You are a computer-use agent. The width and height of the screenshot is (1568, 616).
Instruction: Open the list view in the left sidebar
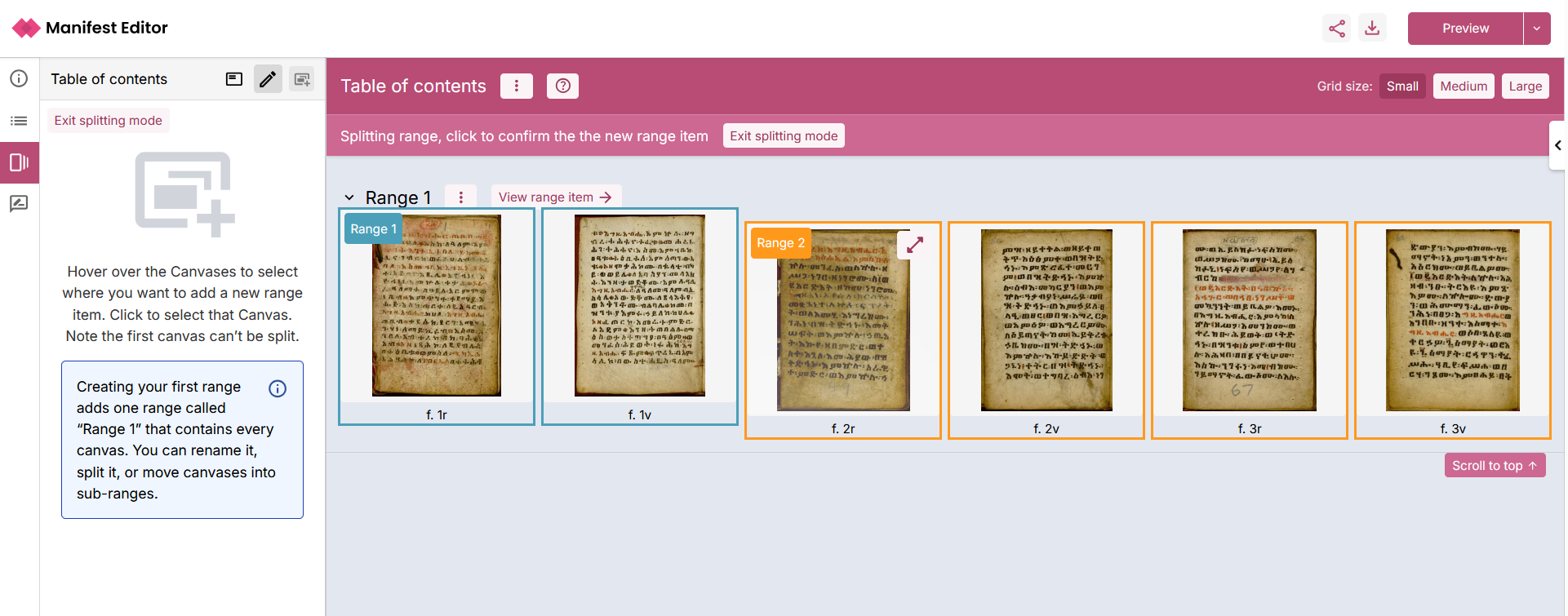[x=19, y=121]
